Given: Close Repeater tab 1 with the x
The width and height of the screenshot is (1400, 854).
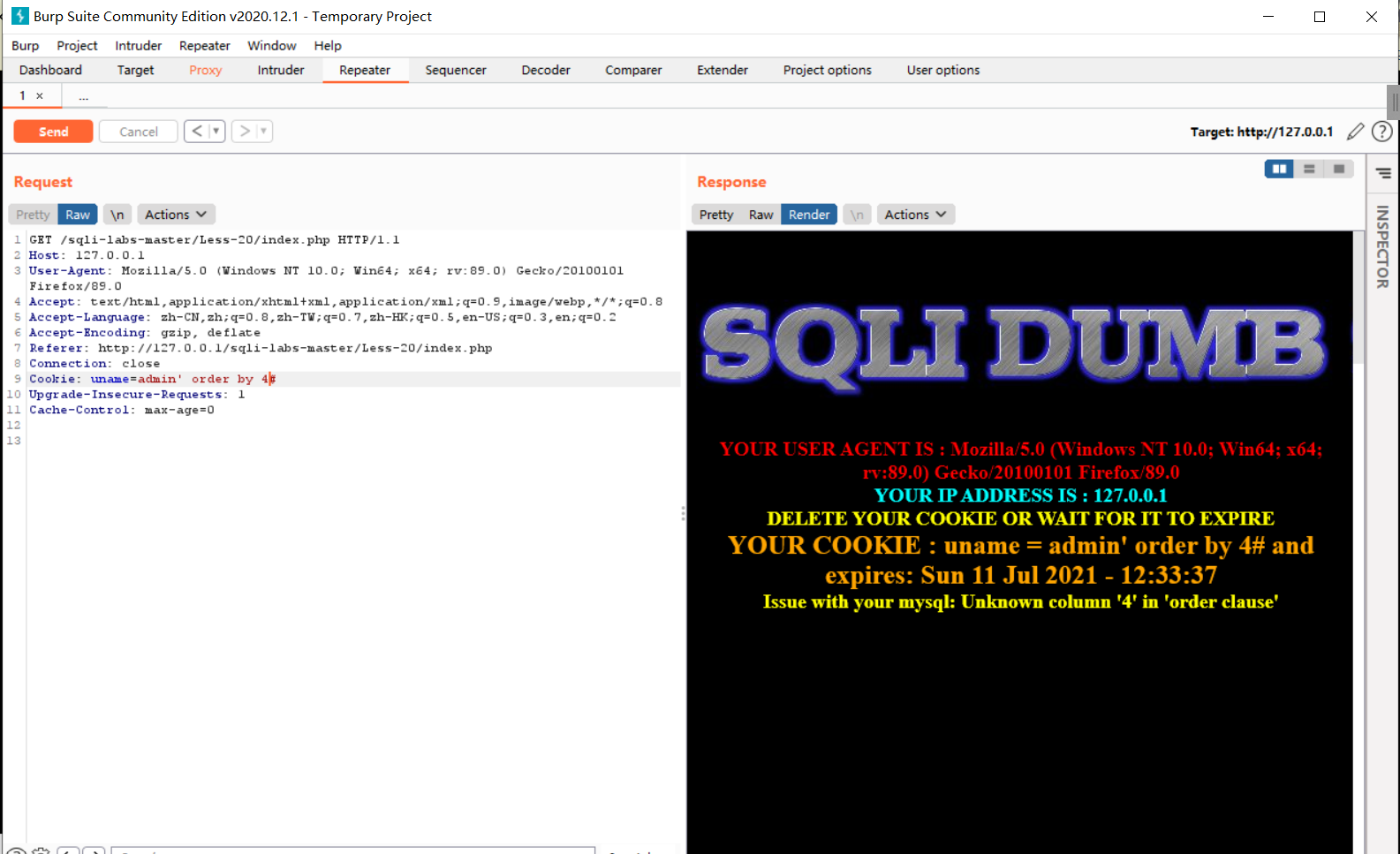Looking at the screenshot, I should (x=40, y=95).
